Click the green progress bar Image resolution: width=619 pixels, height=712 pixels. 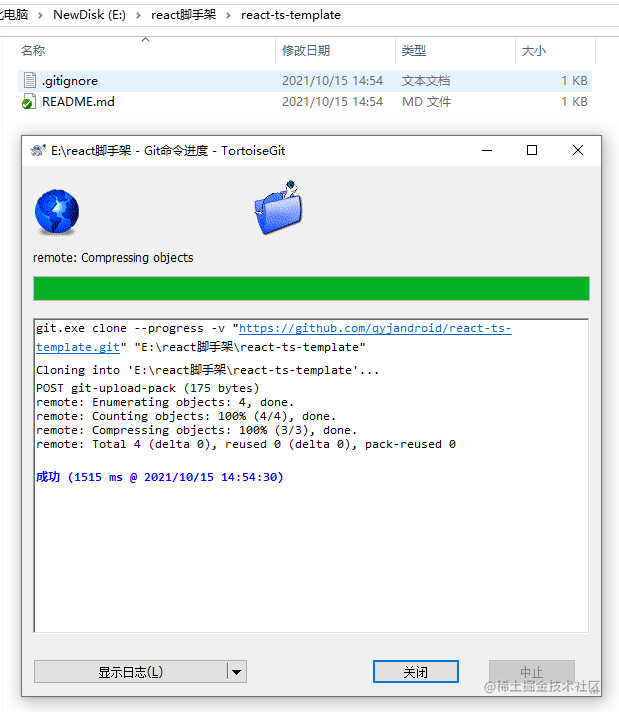click(312, 288)
